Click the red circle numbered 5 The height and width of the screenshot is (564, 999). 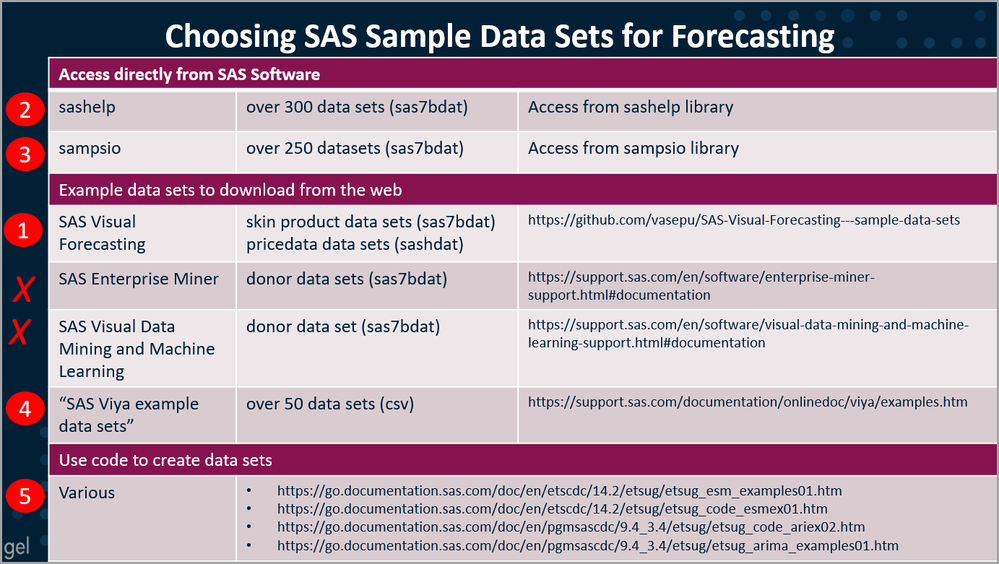[22, 494]
